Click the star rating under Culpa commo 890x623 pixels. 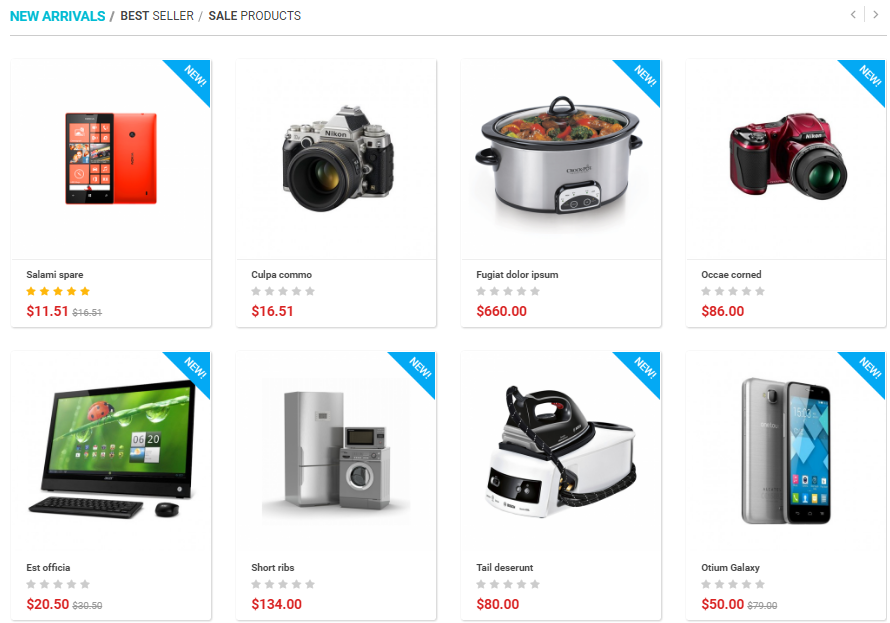click(283, 292)
